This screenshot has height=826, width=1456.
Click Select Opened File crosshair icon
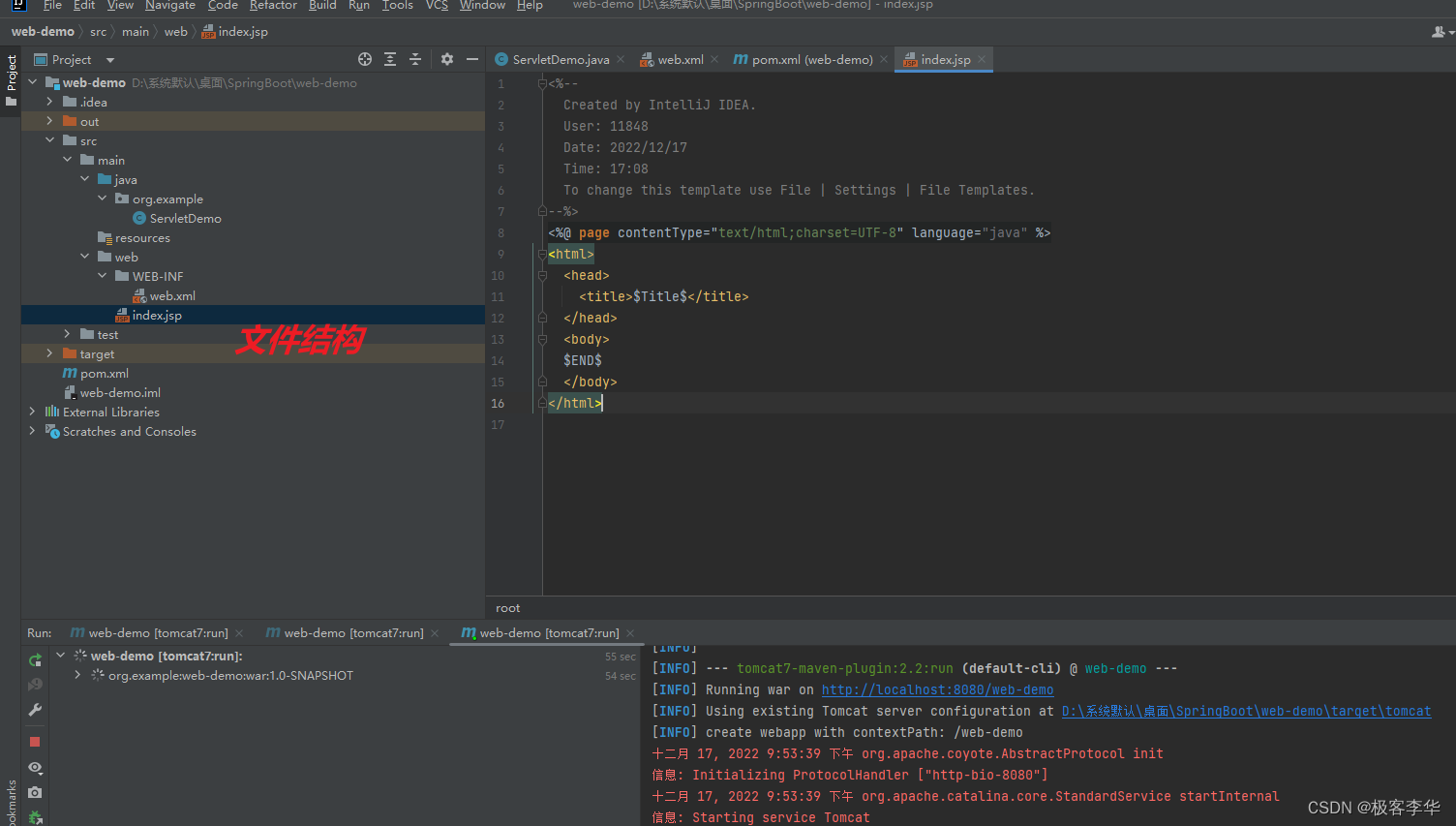tap(365, 59)
